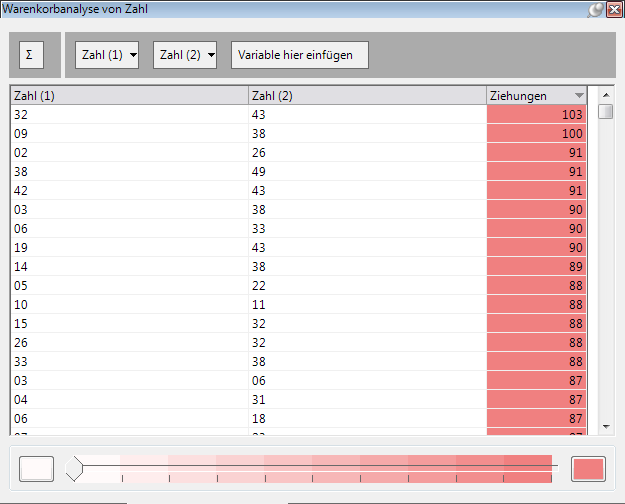Select Zahl (1) cell '14'
Screen dimensions: 625x504
130,266
